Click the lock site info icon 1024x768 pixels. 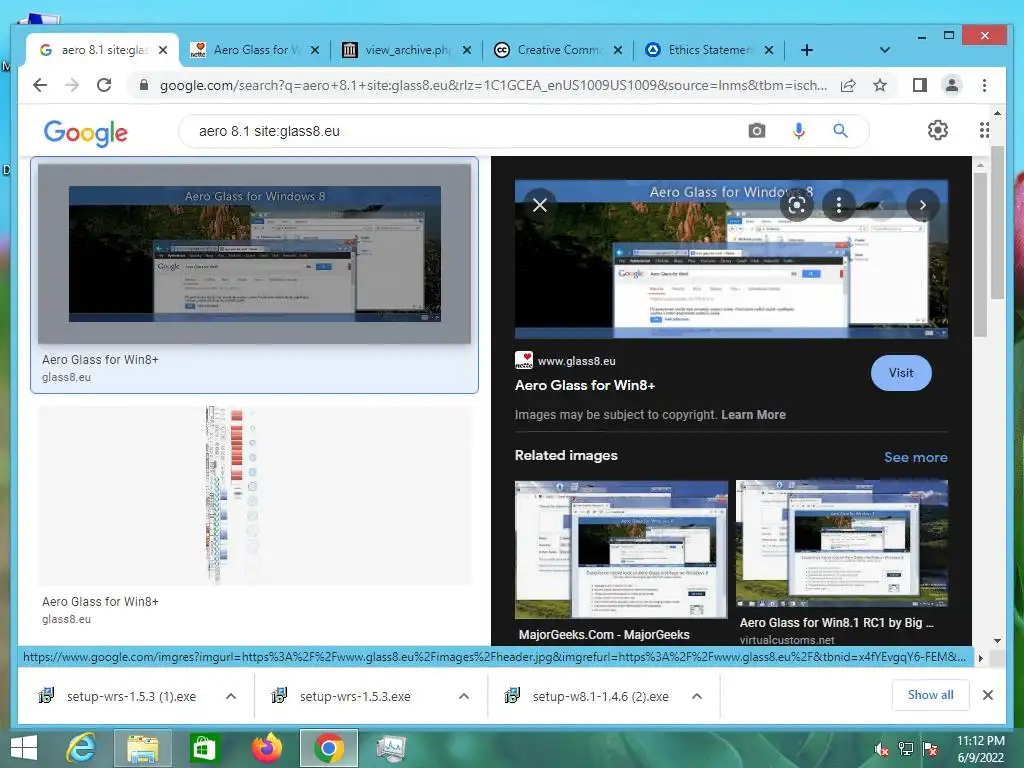(x=144, y=86)
